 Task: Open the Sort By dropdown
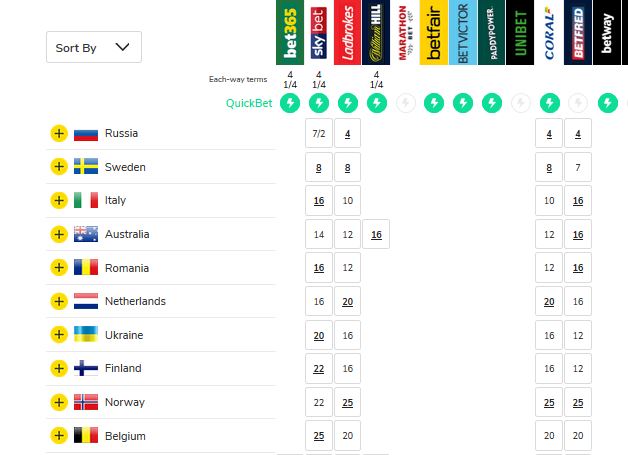pyautogui.click(x=93, y=47)
